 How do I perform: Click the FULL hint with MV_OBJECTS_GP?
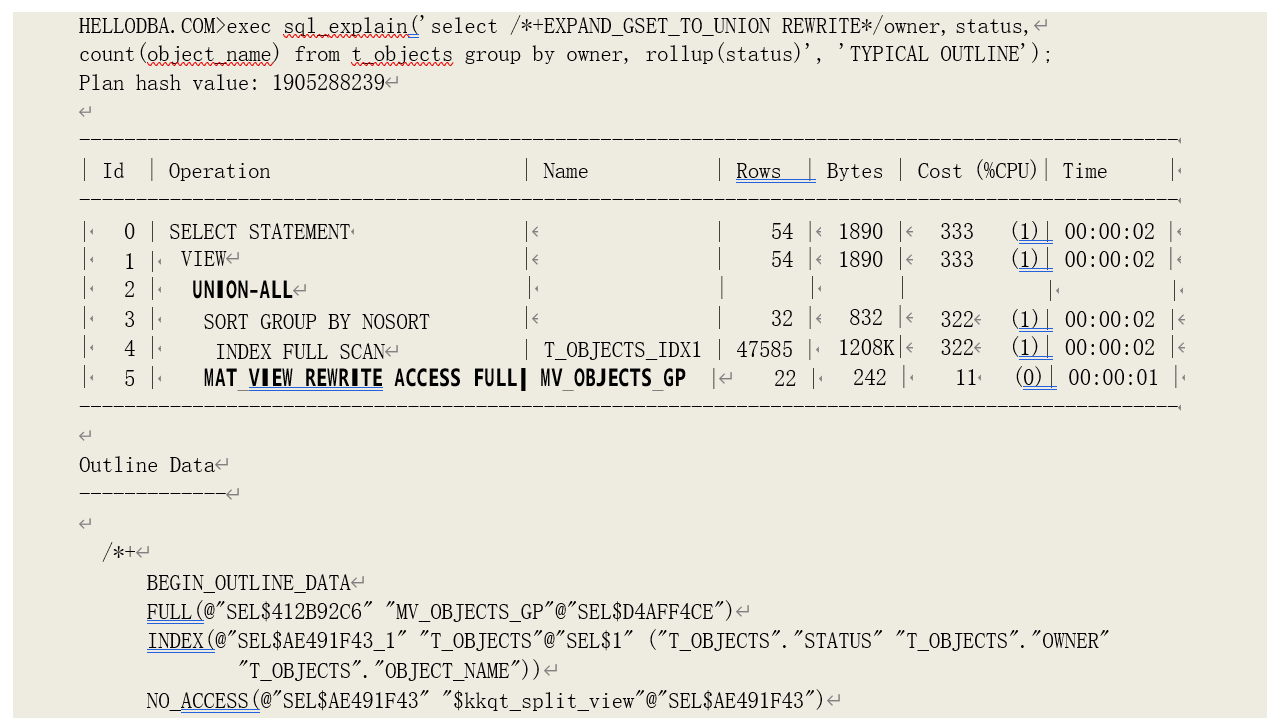[440, 612]
